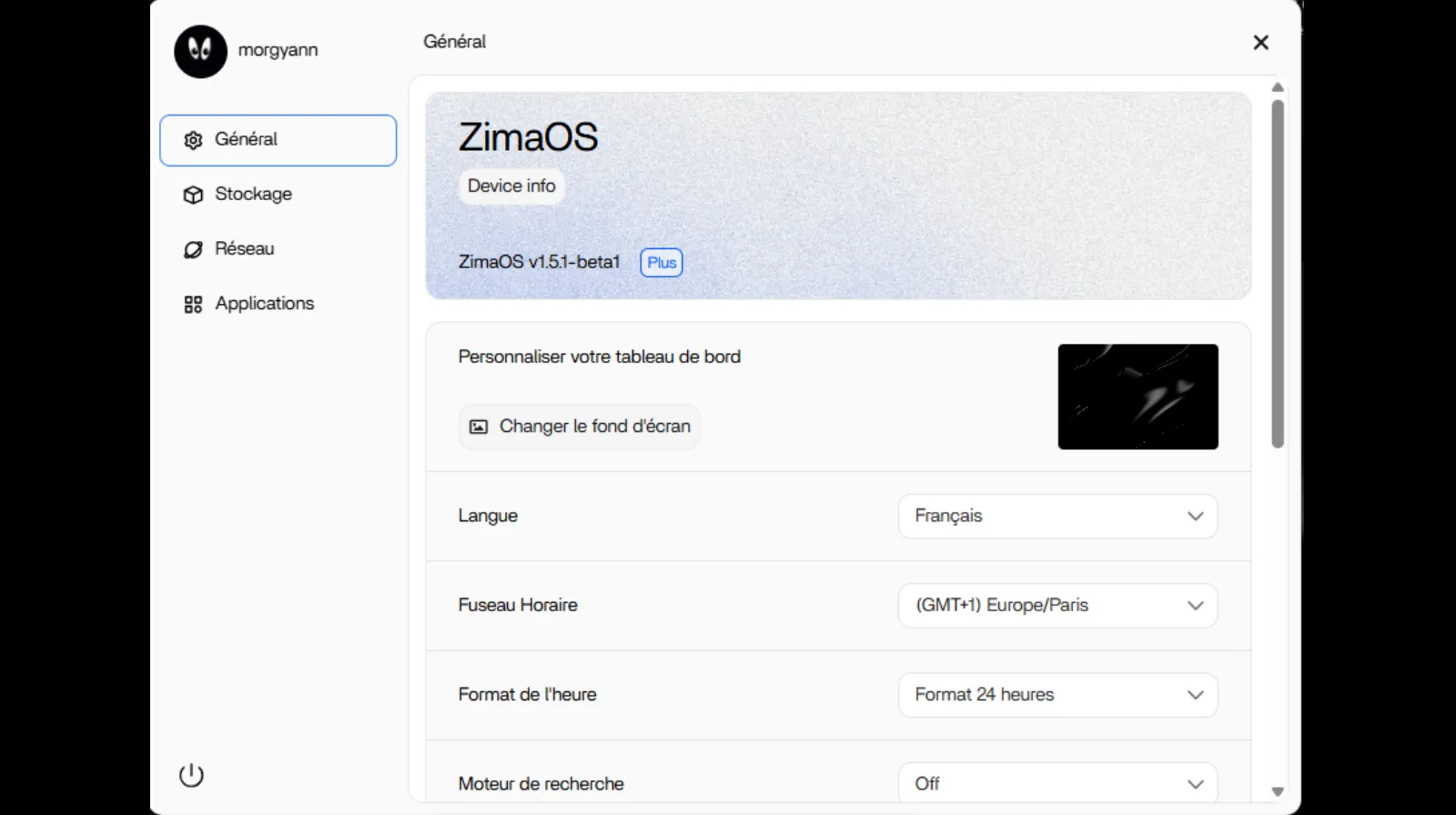The image size is (1456, 815).
Task: Click the Réseau network icon
Action: pos(192,248)
